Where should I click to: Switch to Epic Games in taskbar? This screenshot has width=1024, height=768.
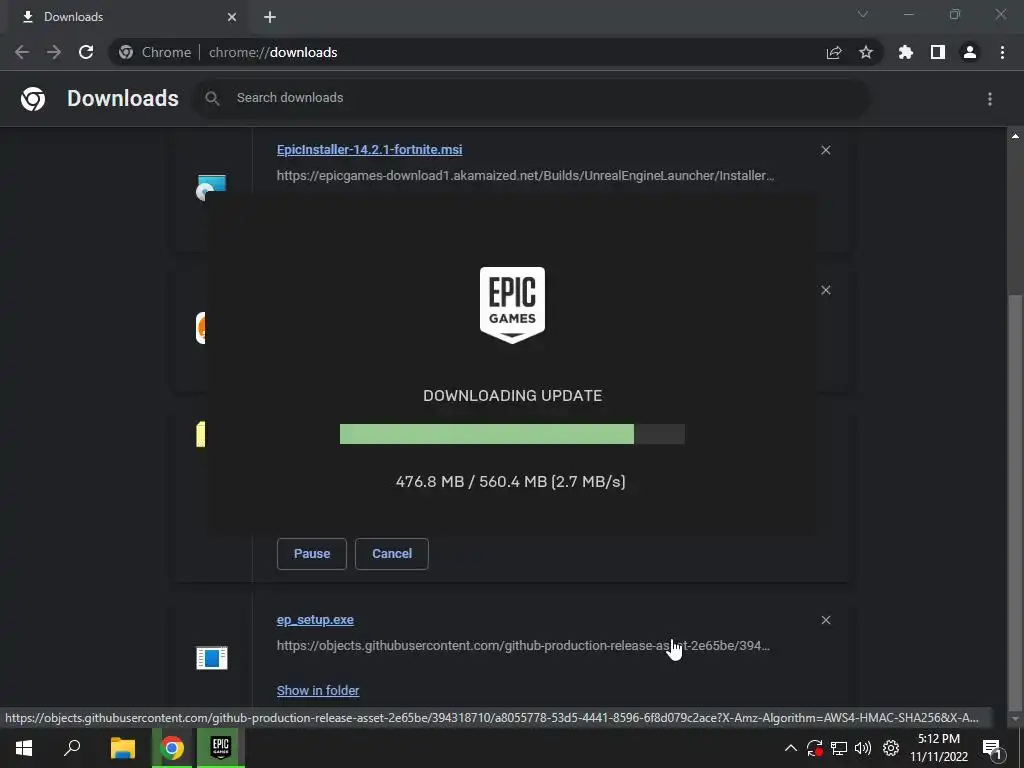pyautogui.click(x=221, y=748)
